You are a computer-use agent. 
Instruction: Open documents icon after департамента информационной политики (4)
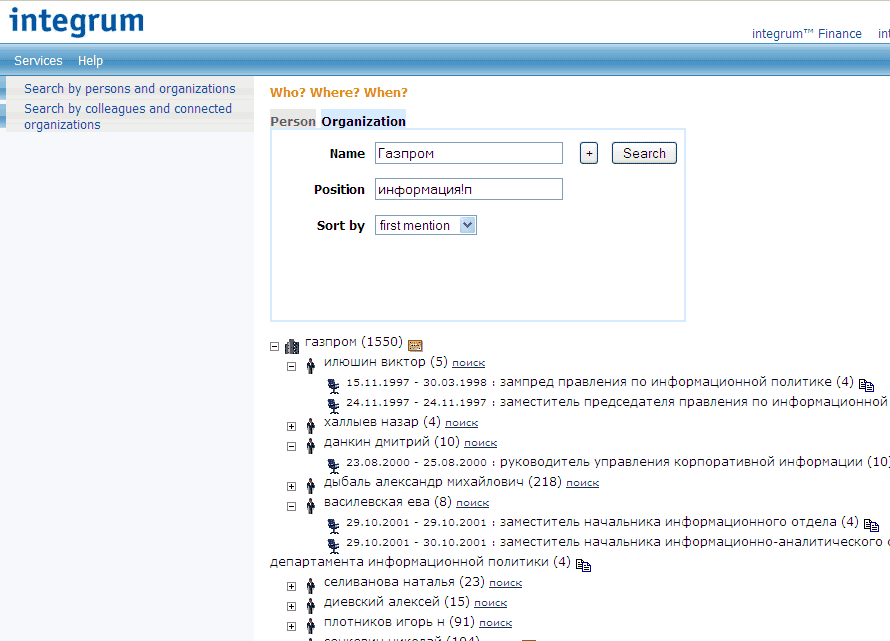pyautogui.click(x=584, y=565)
